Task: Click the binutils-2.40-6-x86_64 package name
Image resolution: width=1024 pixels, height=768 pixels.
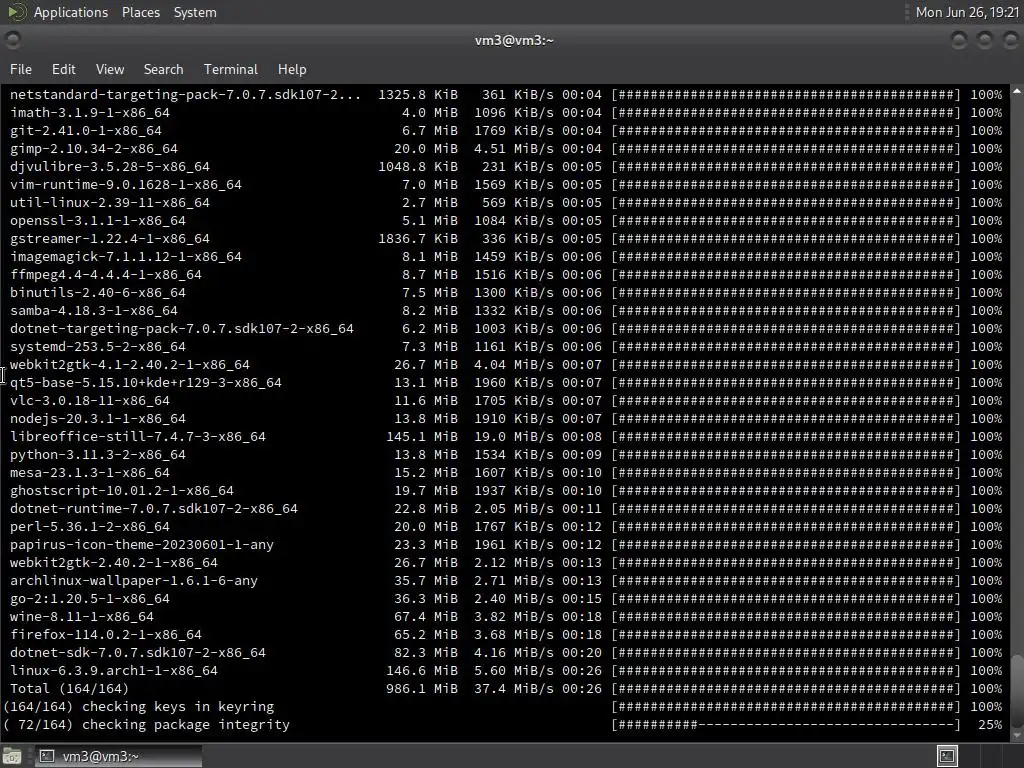Action: [97, 293]
